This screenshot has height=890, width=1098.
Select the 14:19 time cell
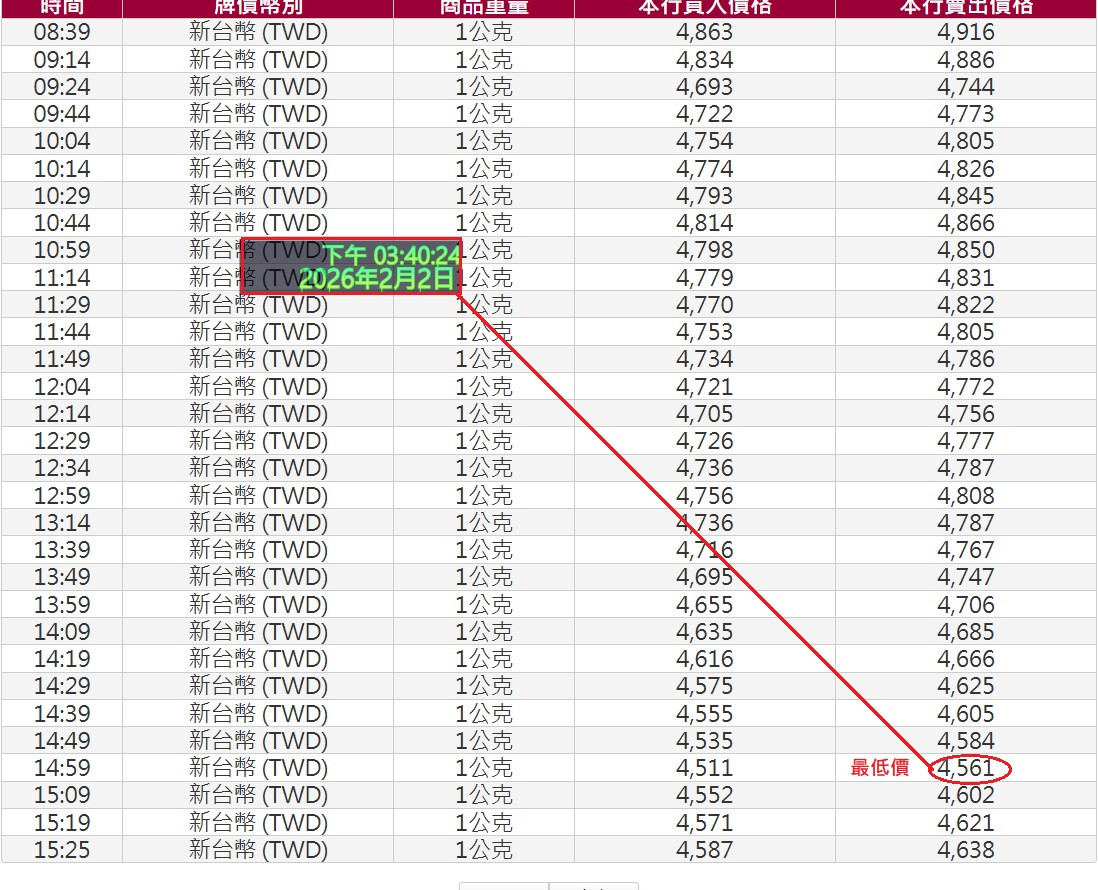coord(62,660)
